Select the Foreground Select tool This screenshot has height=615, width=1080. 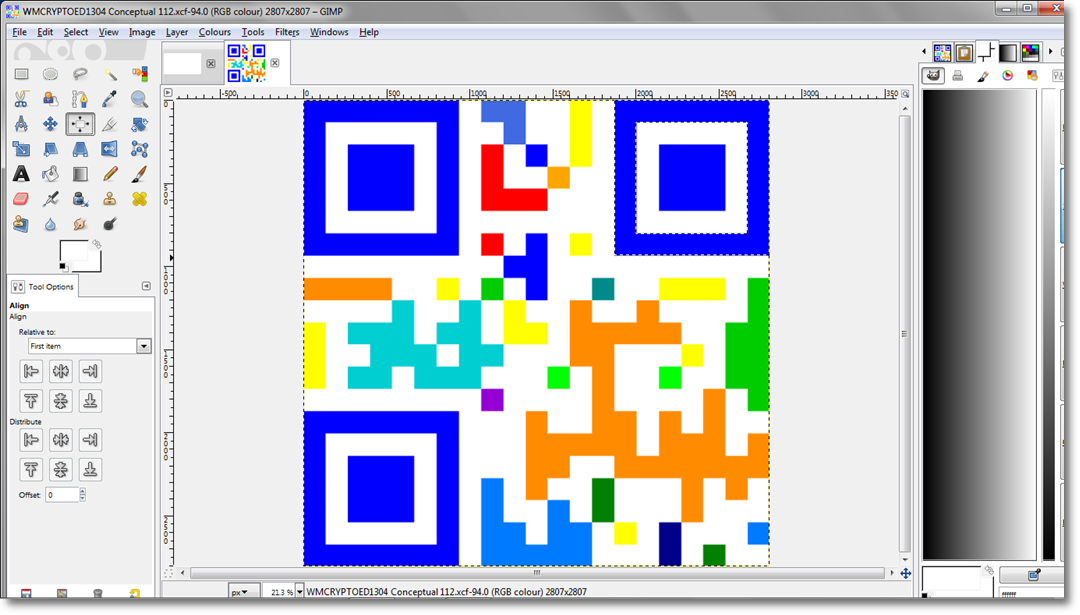point(50,99)
